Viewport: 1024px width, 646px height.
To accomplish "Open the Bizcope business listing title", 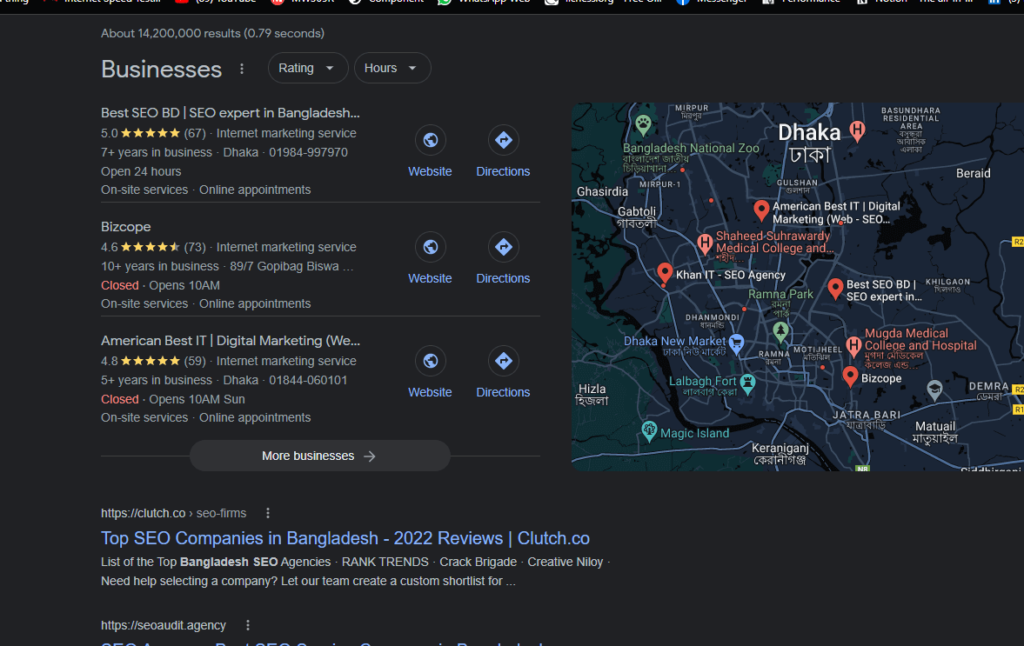I will (x=125, y=227).
